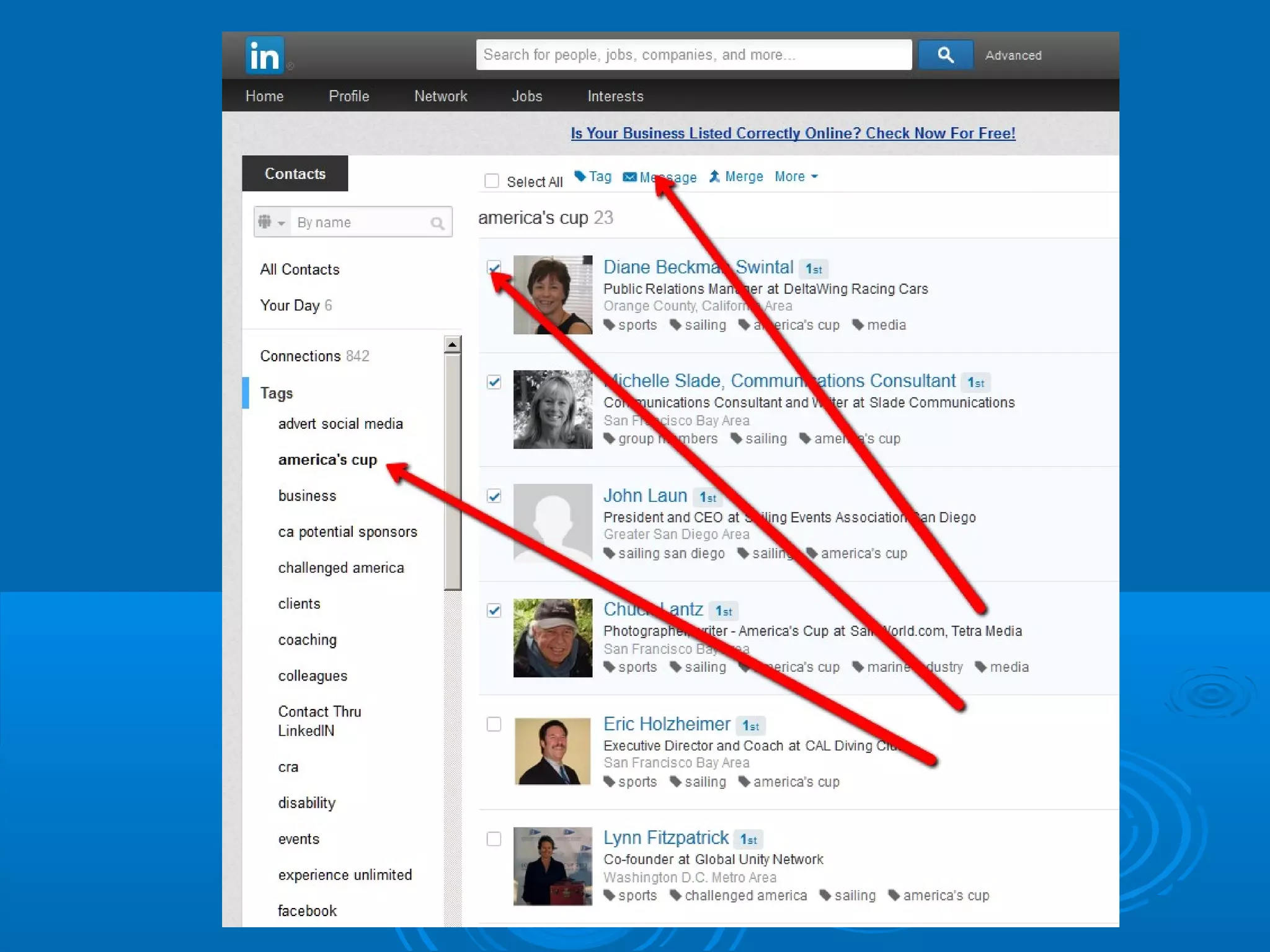Check Eric Holzheimer's checkbox
This screenshot has width=1270, height=952.
coord(494,724)
